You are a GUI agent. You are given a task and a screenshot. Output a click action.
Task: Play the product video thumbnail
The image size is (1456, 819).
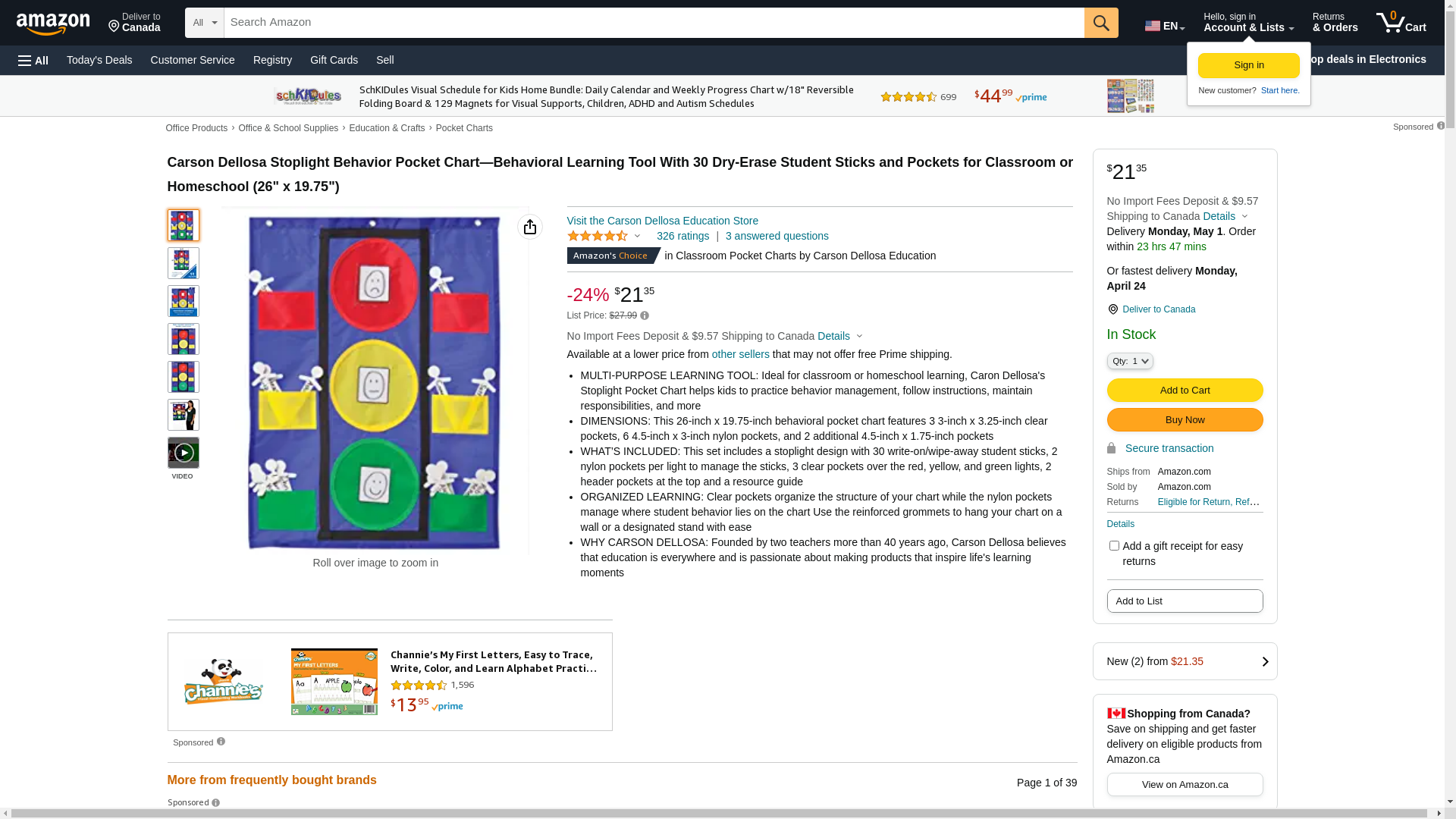pyautogui.click(x=184, y=453)
